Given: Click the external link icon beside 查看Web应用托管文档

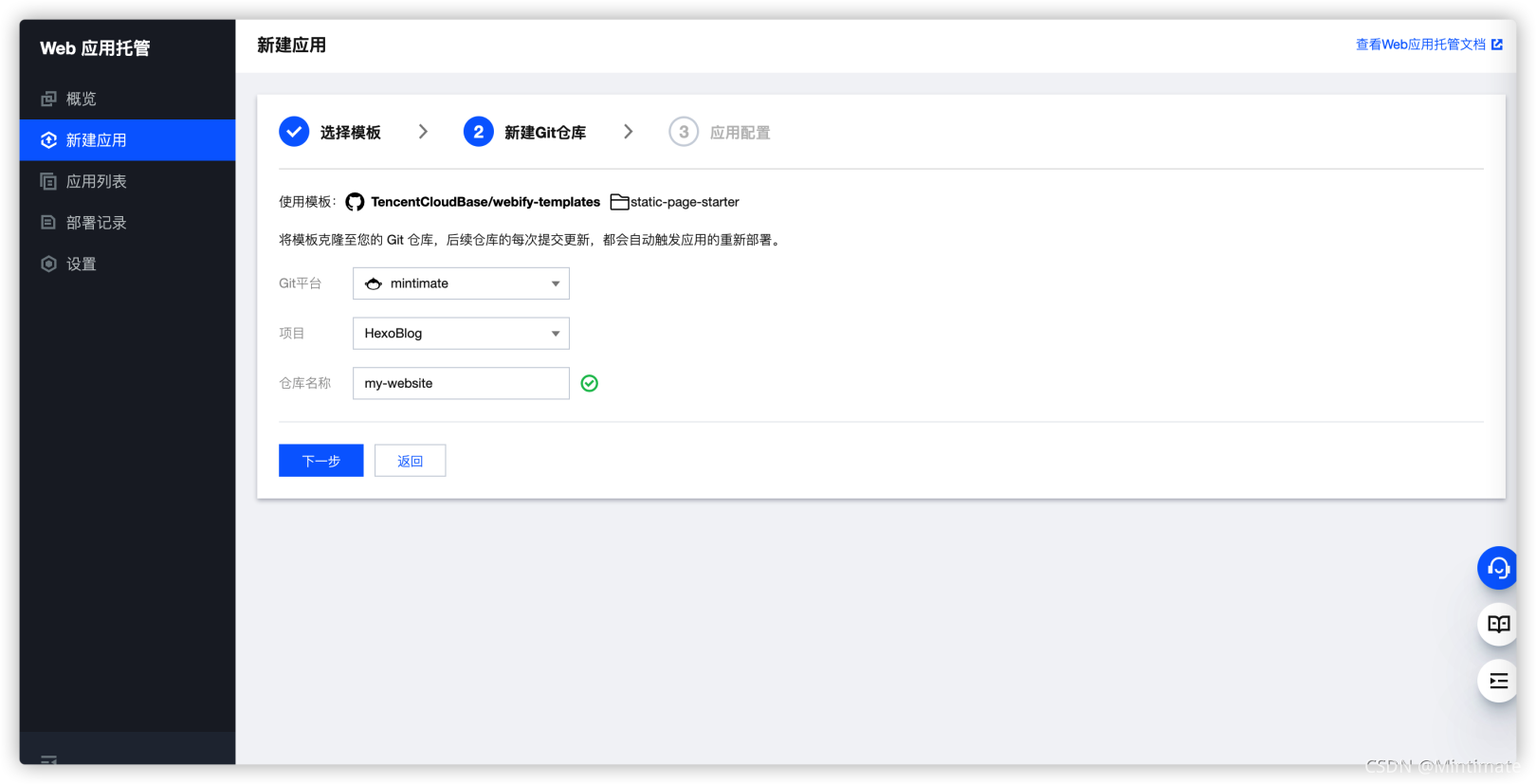Looking at the screenshot, I should click(x=1497, y=45).
